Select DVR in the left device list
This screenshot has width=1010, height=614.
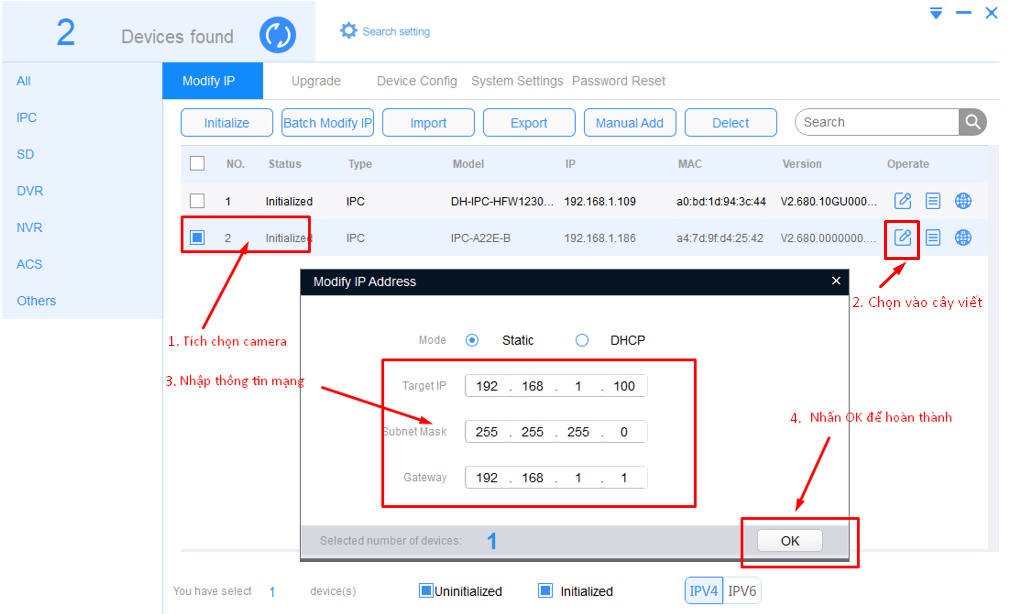[30, 191]
